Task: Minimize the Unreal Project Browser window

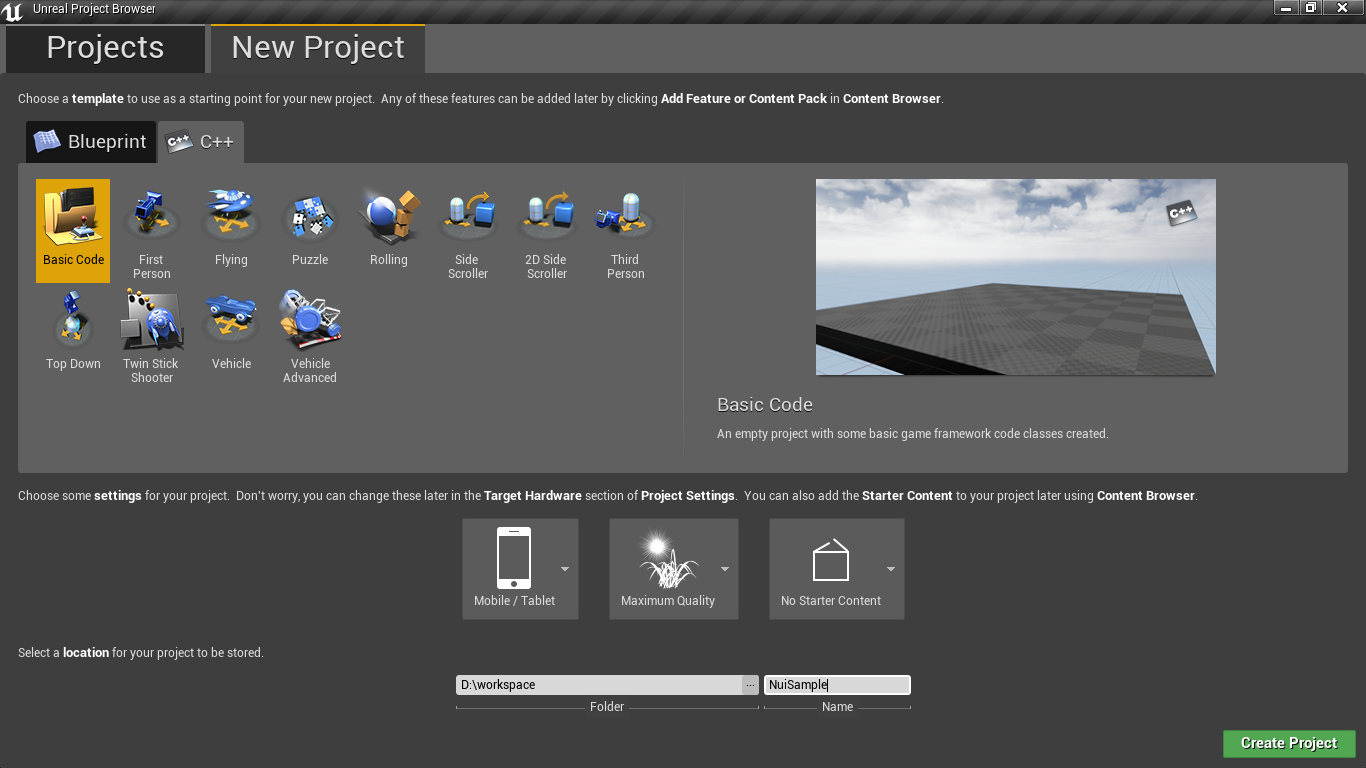Action: (x=1287, y=7)
